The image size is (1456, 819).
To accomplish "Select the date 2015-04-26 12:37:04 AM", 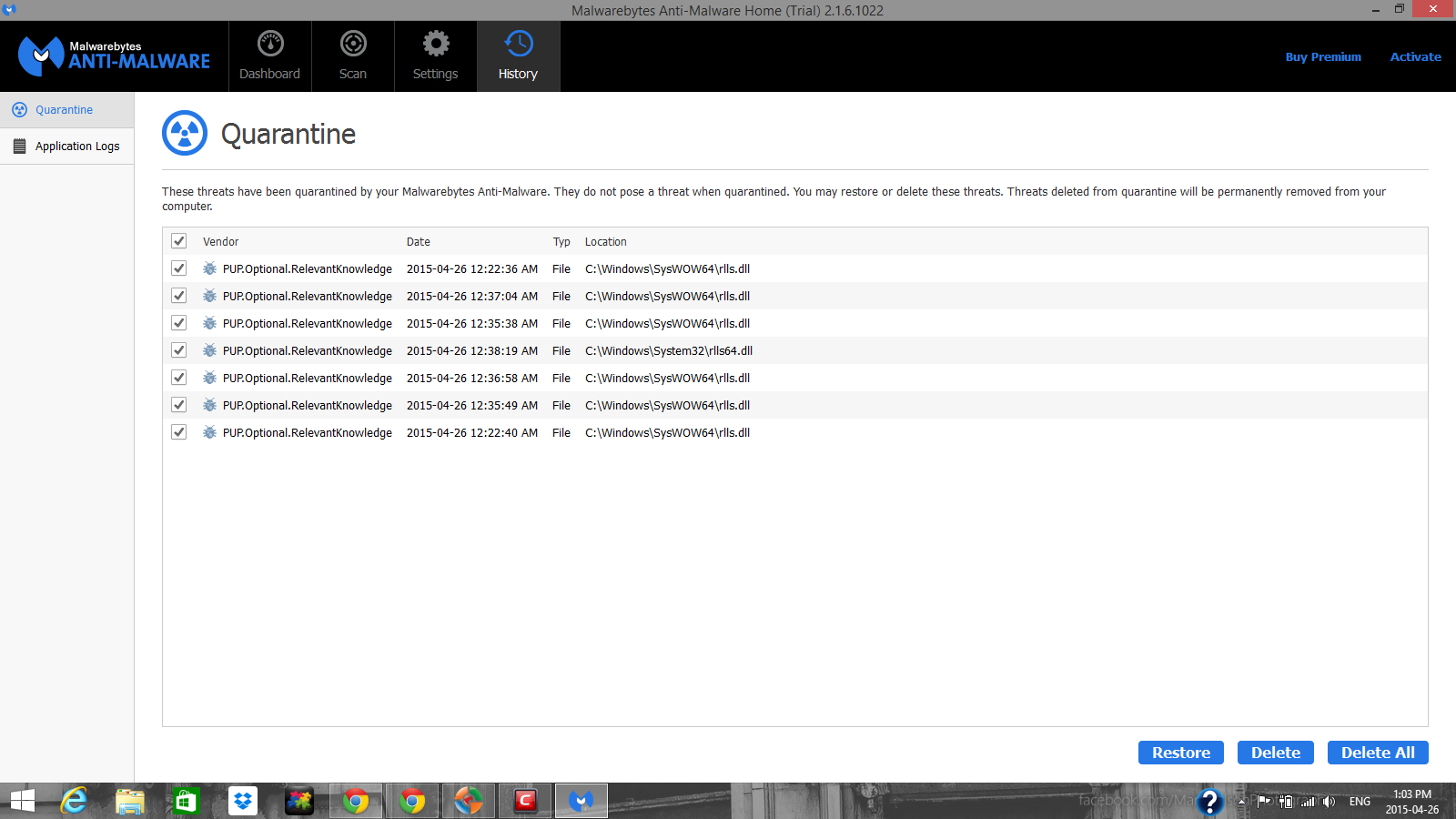I will (472, 297).
